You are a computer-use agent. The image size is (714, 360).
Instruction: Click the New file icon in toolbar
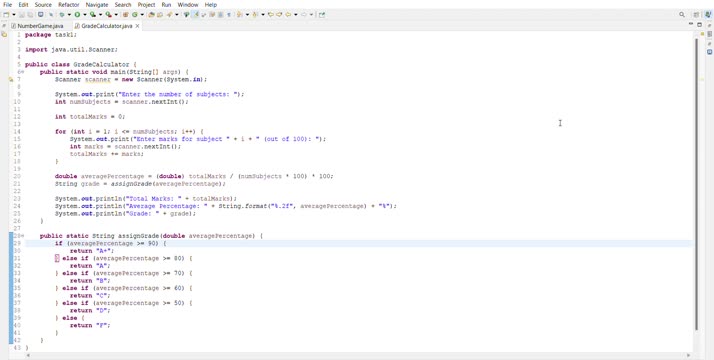coord(6,15)
